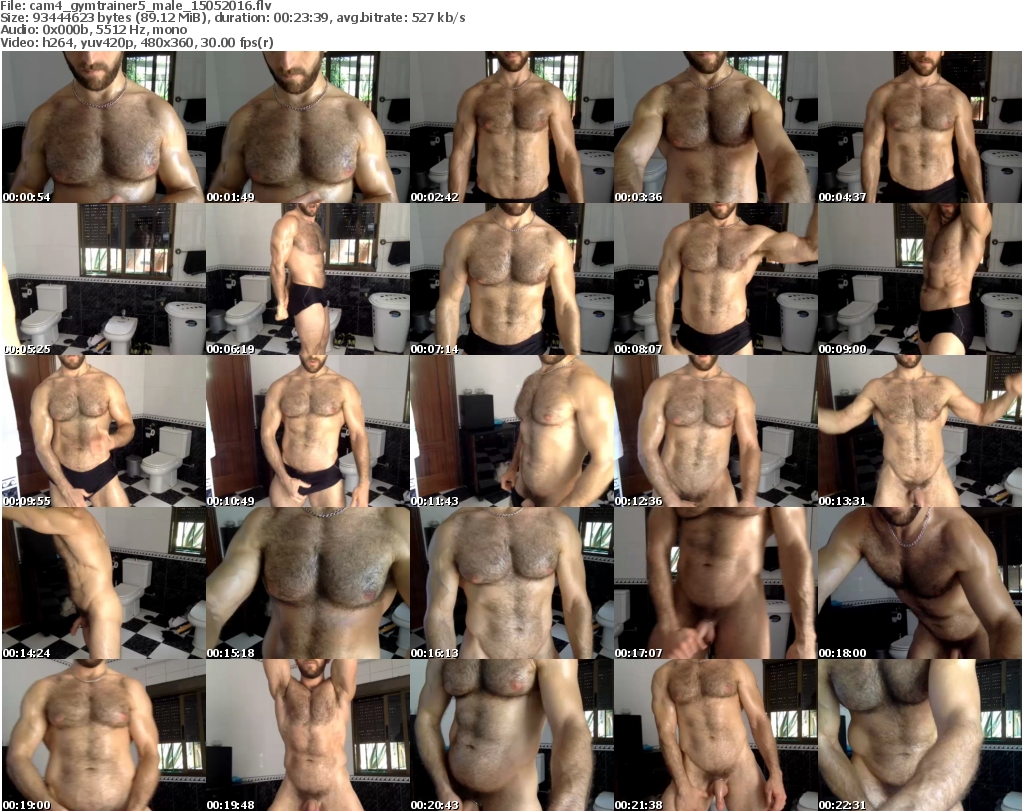Pick the last thumbnail, 00:22:31
Viewport: 1024px width, 811px height.
[920, 735]
